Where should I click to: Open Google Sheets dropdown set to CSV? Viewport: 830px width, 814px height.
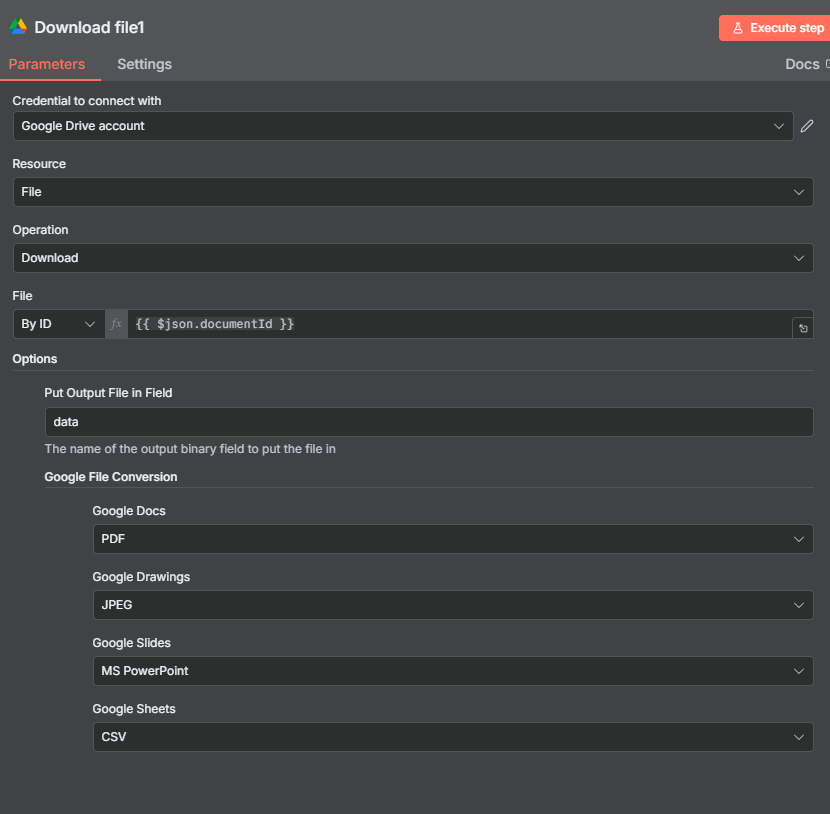453,737
